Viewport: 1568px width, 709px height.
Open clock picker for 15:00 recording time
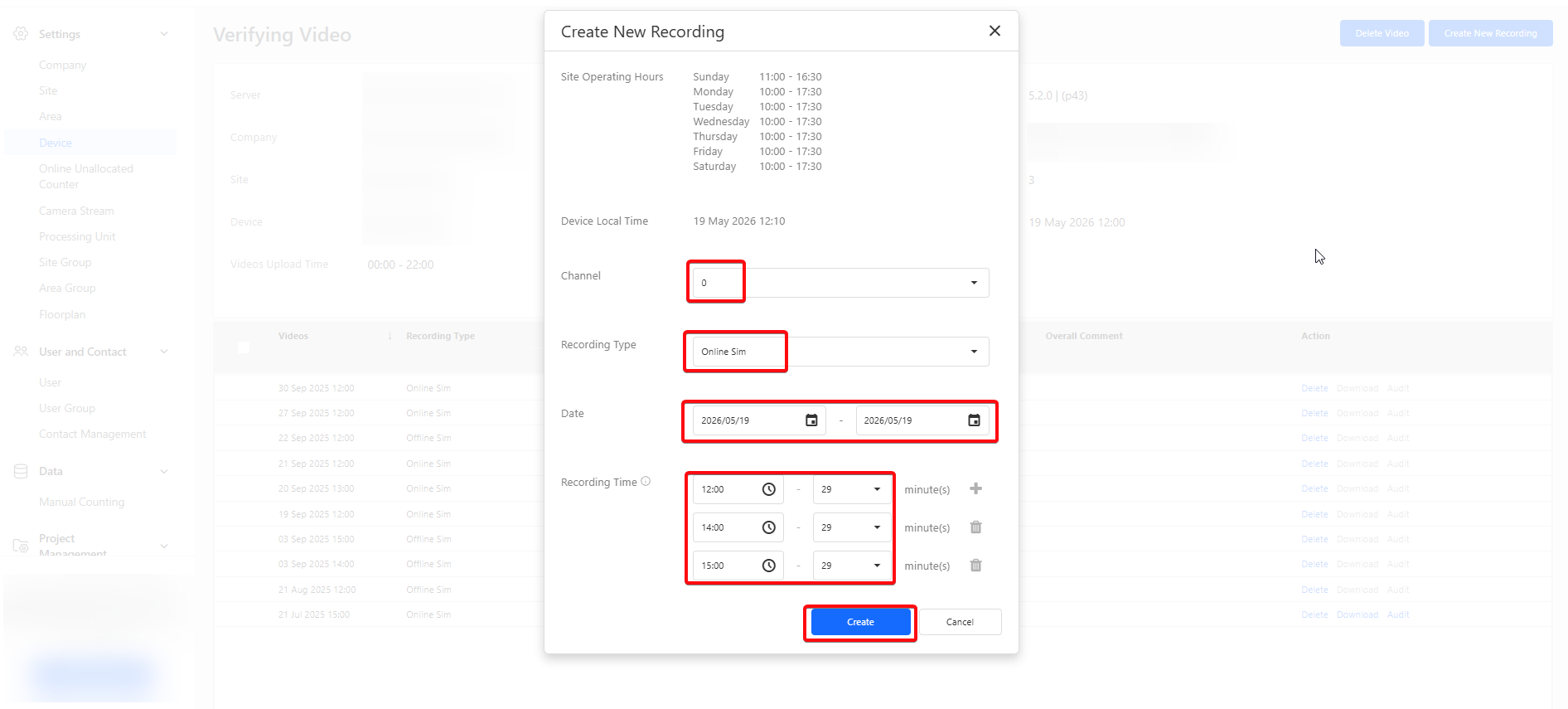[768, 566]
